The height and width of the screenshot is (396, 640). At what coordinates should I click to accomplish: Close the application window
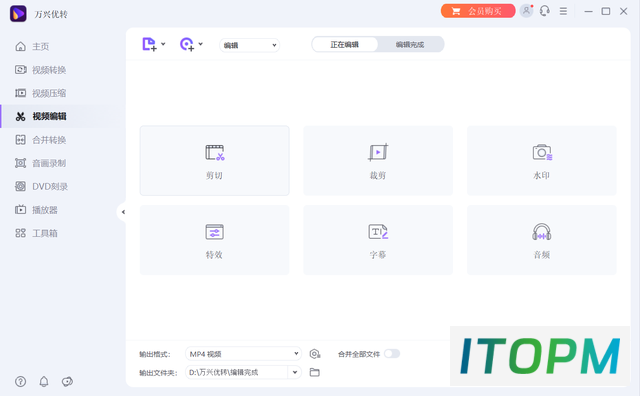point(623,11)
